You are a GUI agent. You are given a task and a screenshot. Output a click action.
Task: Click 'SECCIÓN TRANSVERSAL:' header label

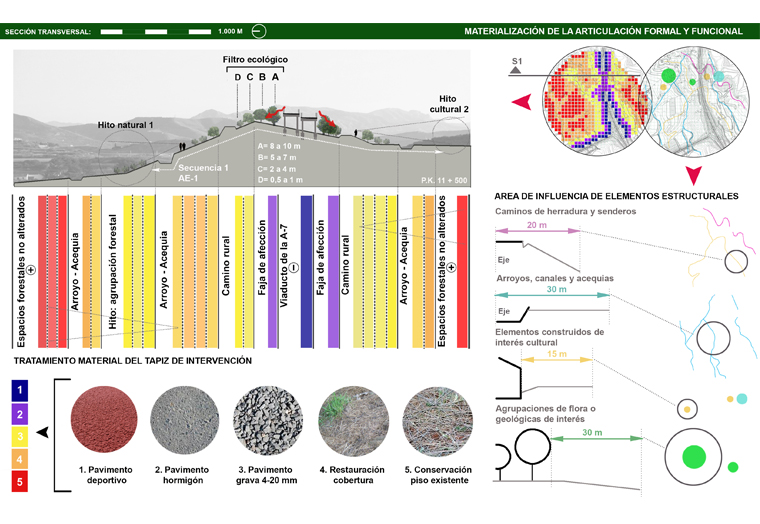[x=48, y=32]
